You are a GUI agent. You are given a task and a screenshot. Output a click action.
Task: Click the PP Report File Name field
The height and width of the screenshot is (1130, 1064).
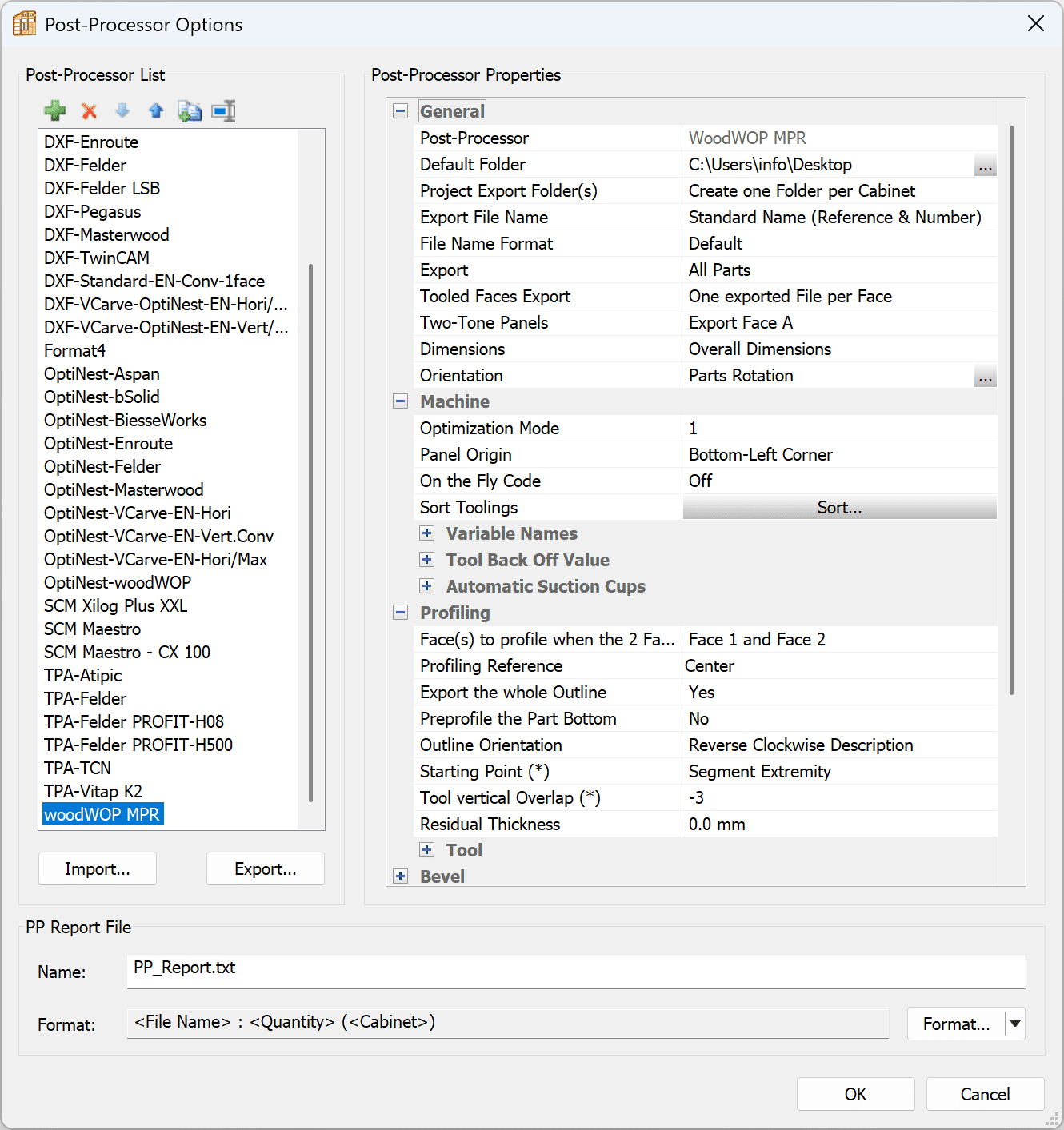(x=575, y=971)
